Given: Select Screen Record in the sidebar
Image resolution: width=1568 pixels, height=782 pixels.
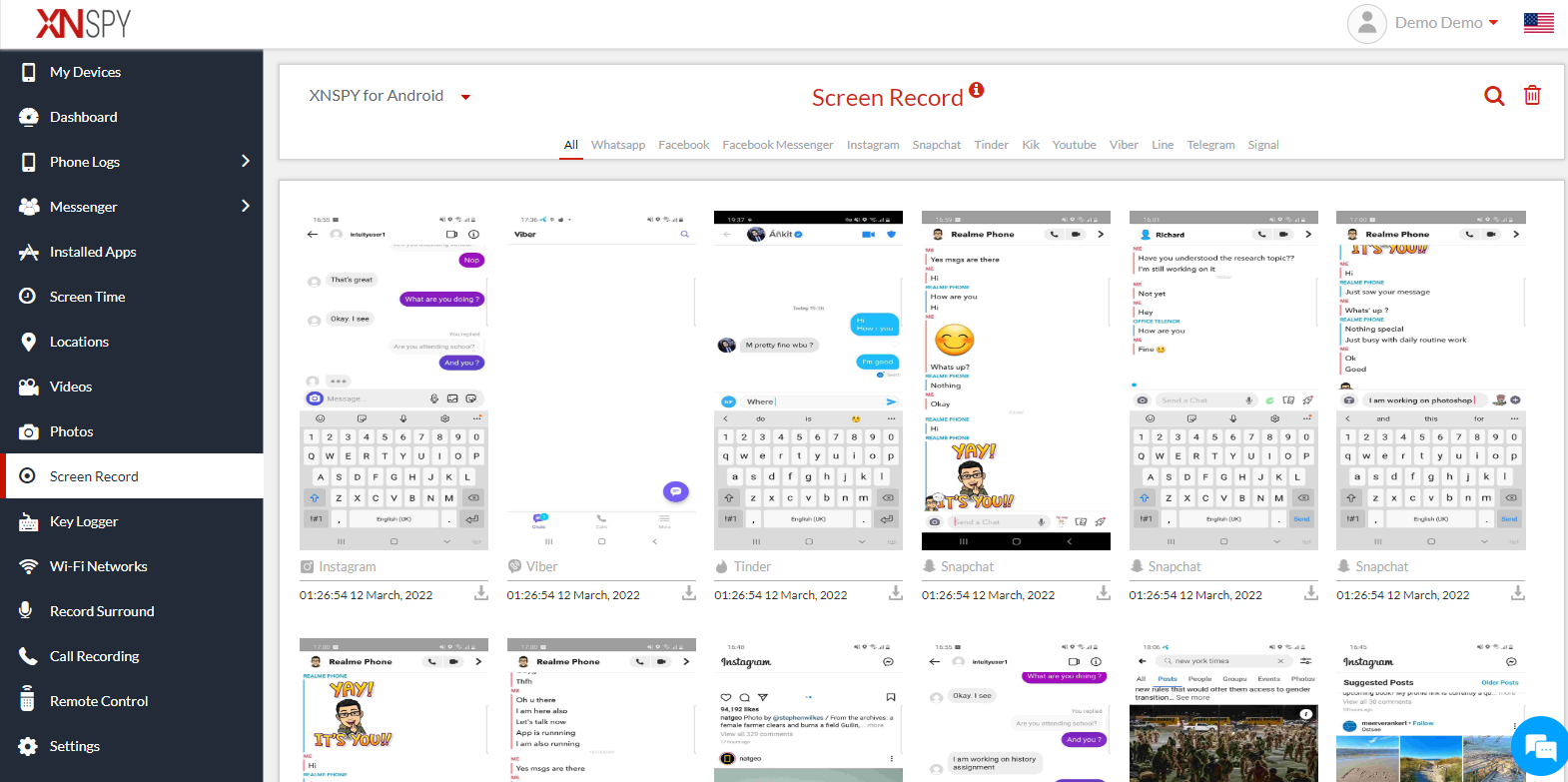Looking at the screenshot, I should 132,476.
